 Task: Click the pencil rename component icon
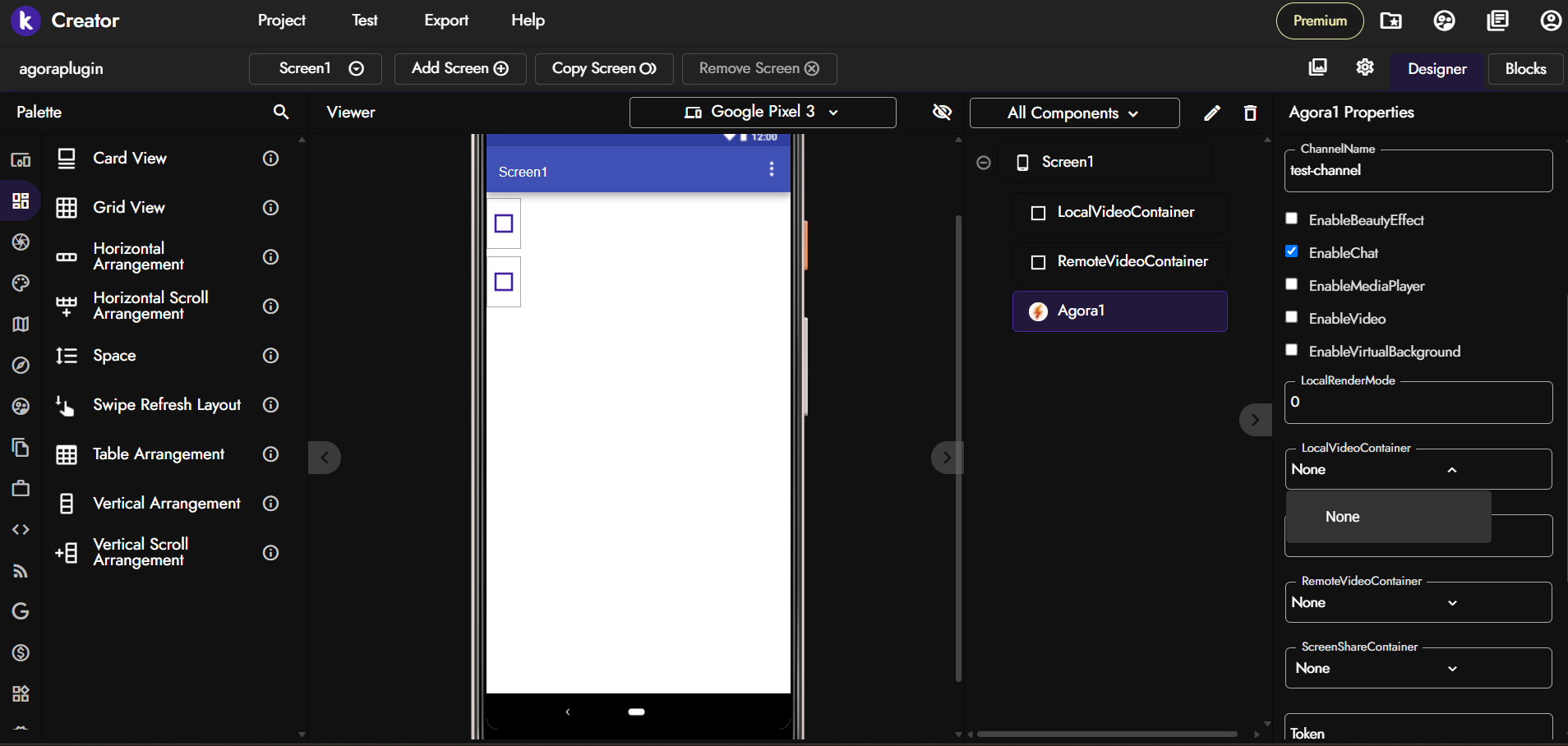coord(1211,113)
